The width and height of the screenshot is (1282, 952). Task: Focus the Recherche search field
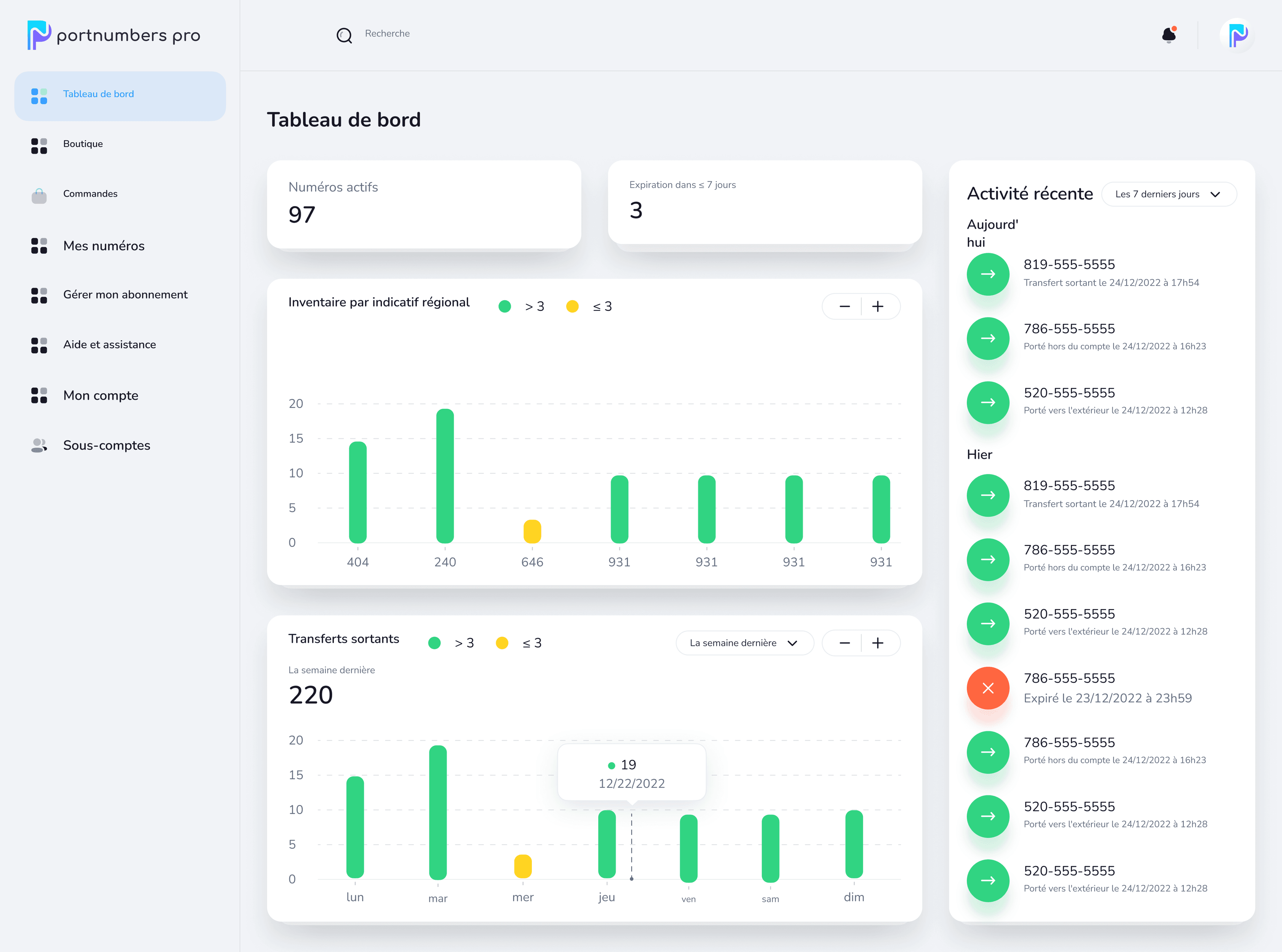tap(387, 33)
